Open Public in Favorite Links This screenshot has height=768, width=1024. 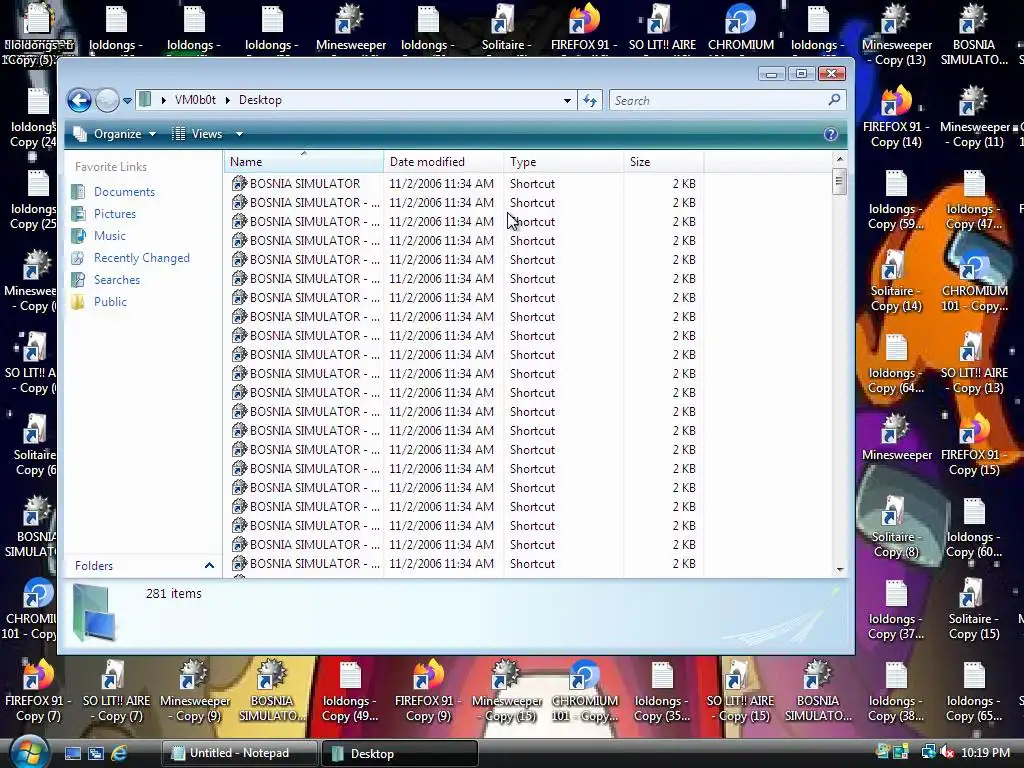pyautogui.click(x=110, y=302)
